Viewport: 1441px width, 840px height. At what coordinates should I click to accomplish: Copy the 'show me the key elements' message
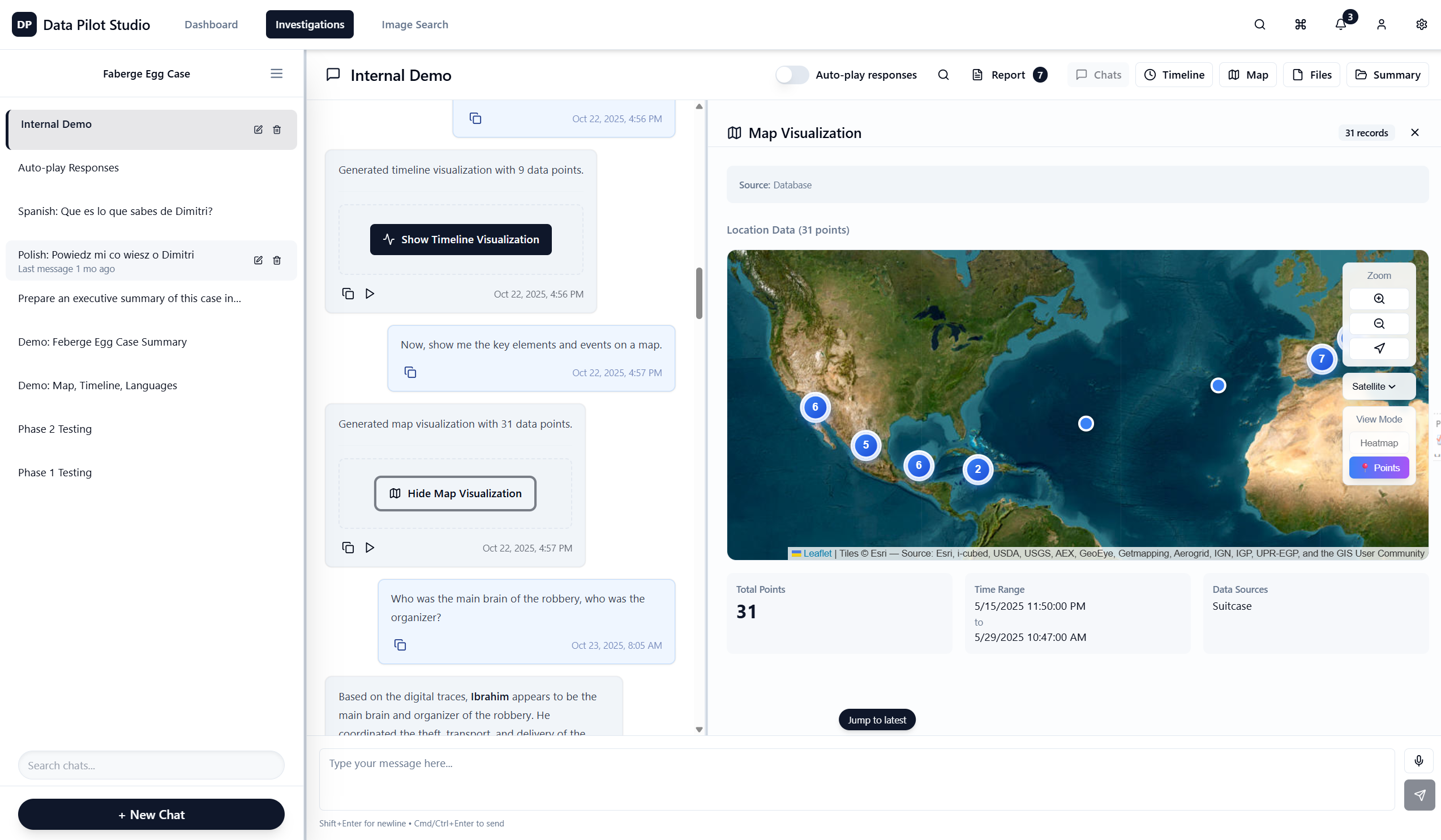tap(410, 373)
